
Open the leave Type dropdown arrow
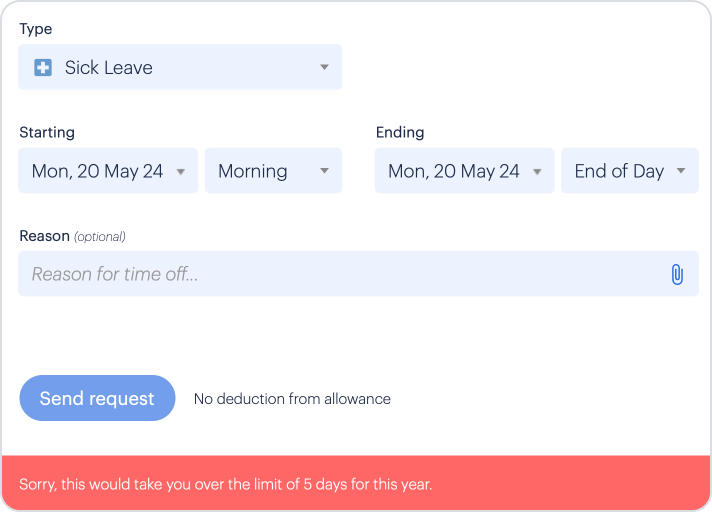point(324,67)
